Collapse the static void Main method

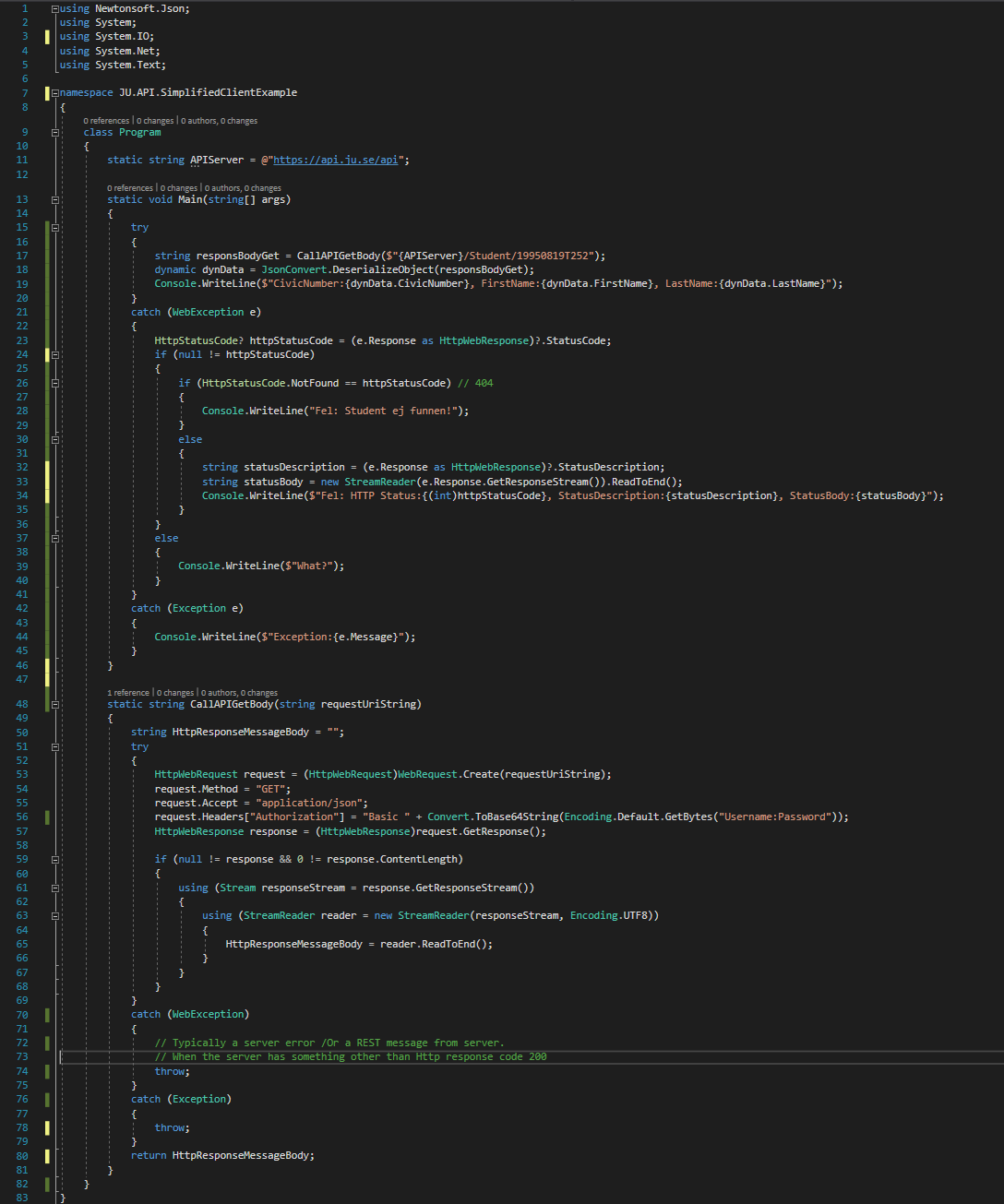coord(55,199)
